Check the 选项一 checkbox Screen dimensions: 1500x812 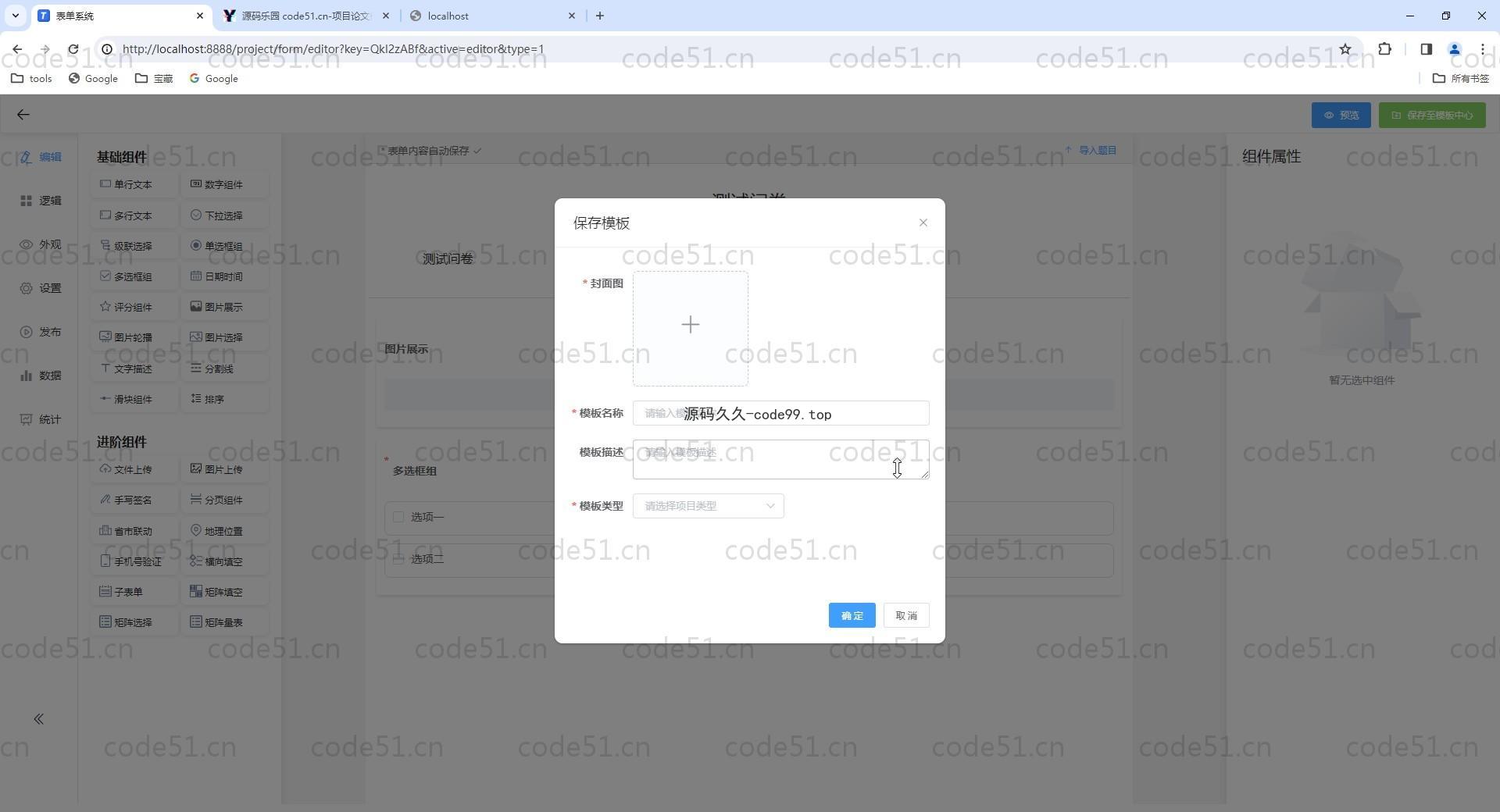pyautogui.click(x=398, y=517)
